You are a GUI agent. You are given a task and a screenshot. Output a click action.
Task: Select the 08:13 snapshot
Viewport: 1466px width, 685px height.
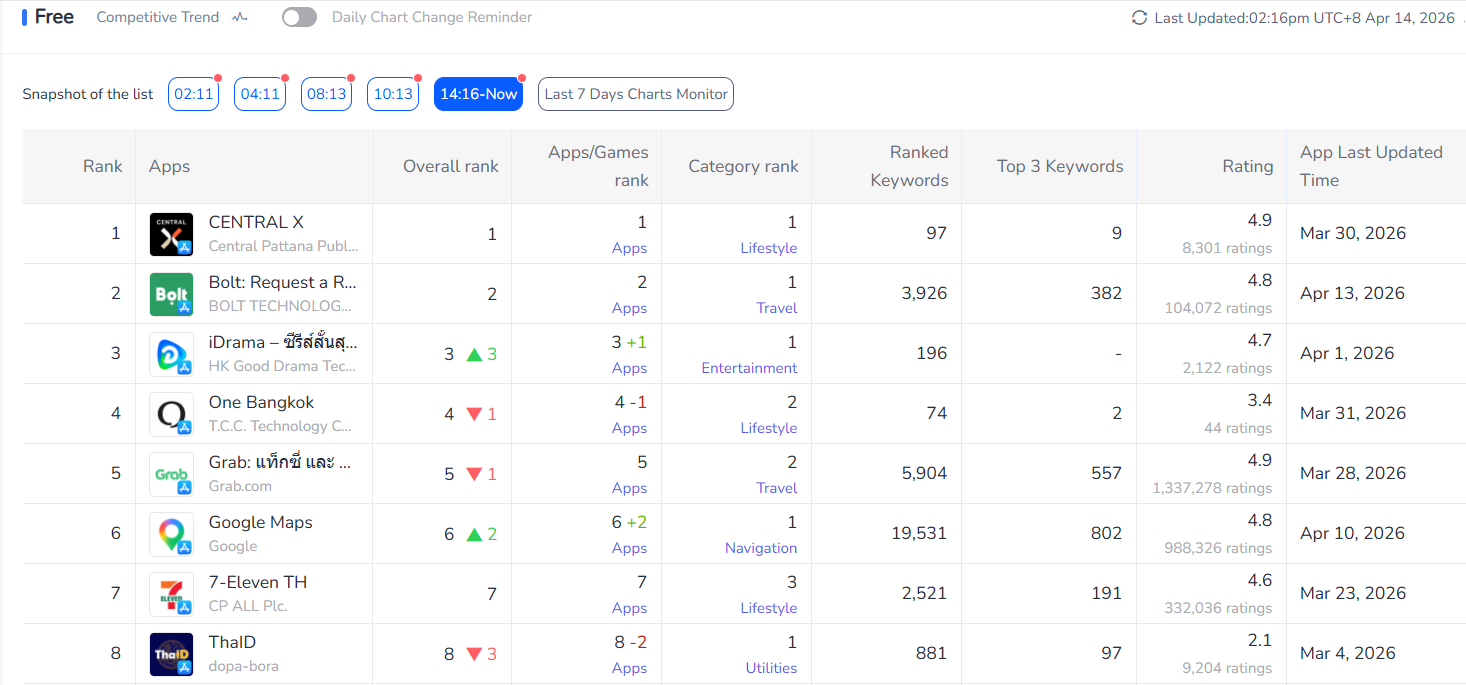click(x=326, y=93)
